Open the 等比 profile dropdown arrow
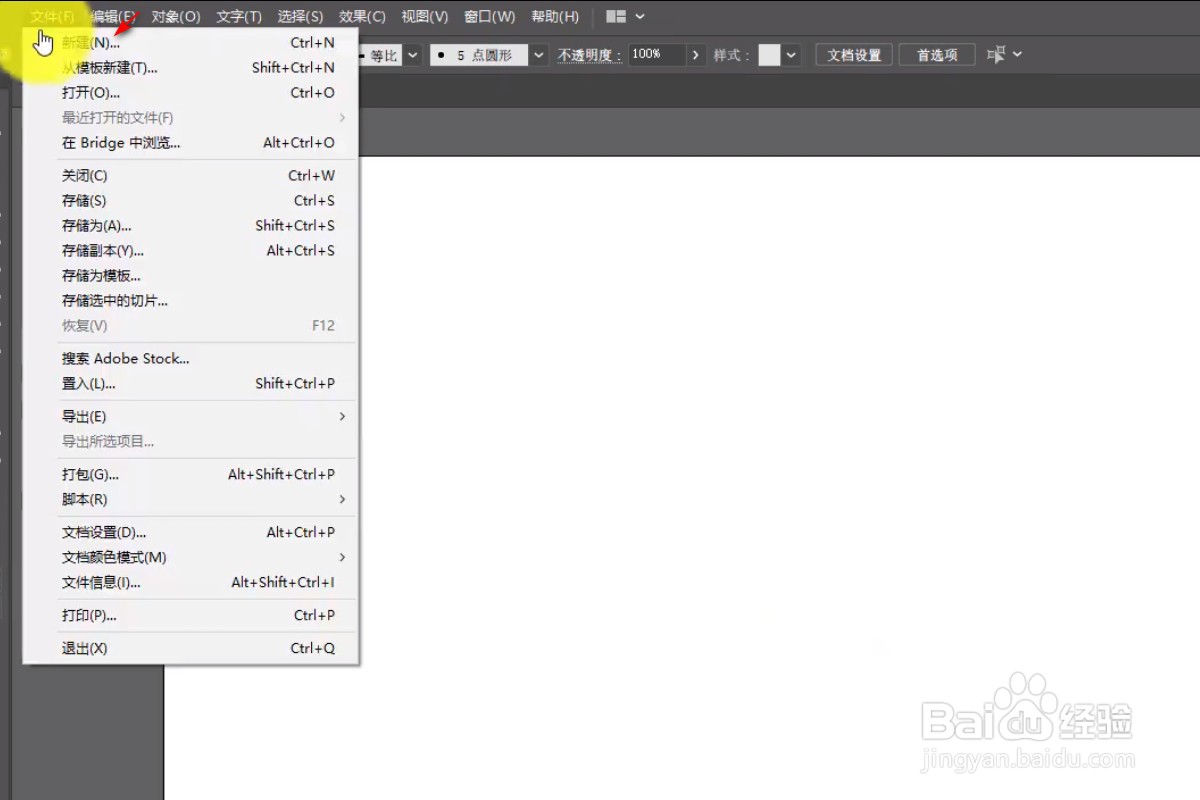Image resolution: width=1200 pixels, height=800 pixels. 412,55
